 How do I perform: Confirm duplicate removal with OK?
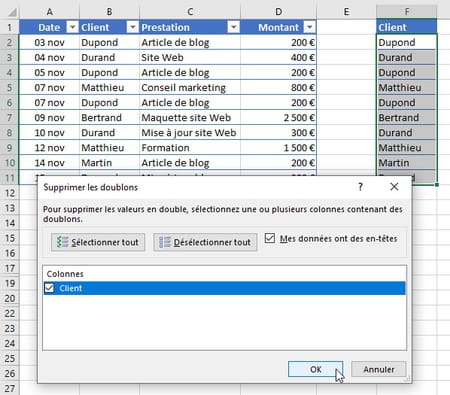(315, 369)
